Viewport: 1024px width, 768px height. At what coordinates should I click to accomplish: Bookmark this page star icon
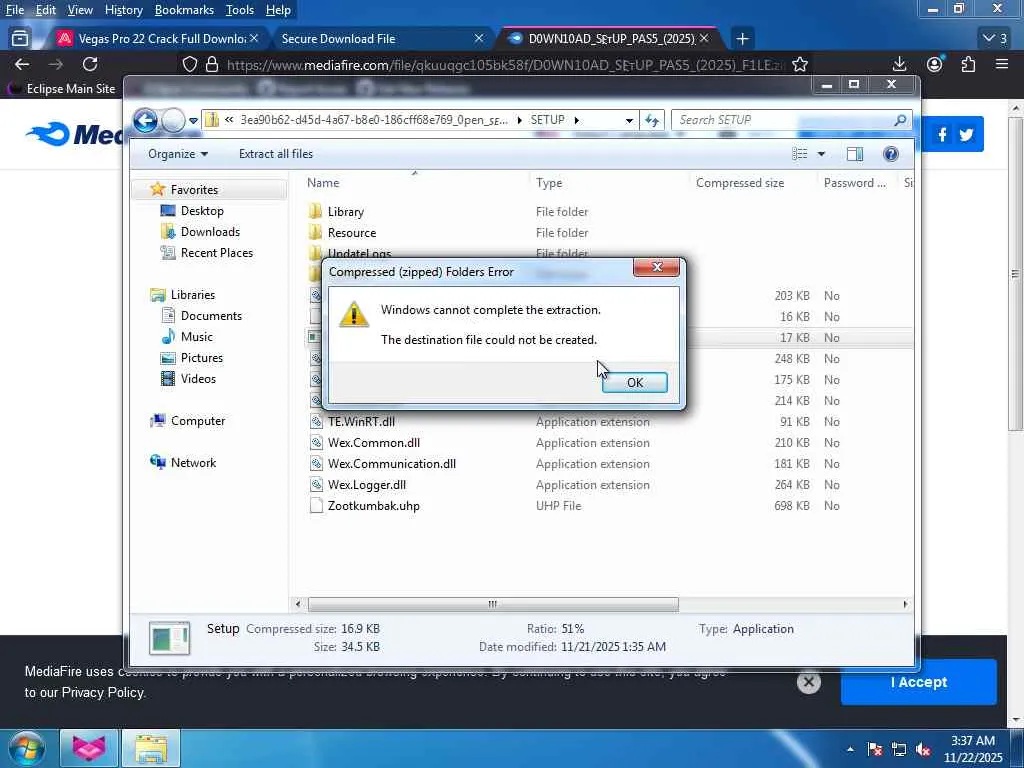[800, 64]
